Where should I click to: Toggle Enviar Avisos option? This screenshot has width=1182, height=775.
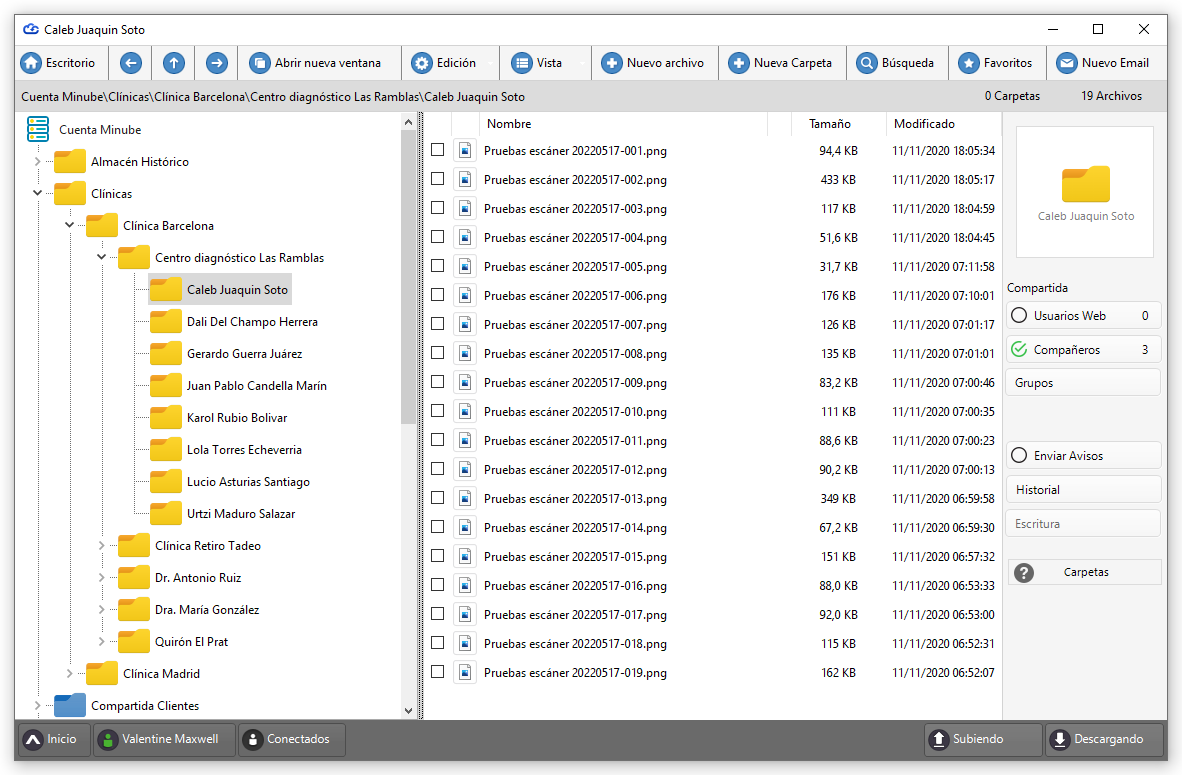1019,455
